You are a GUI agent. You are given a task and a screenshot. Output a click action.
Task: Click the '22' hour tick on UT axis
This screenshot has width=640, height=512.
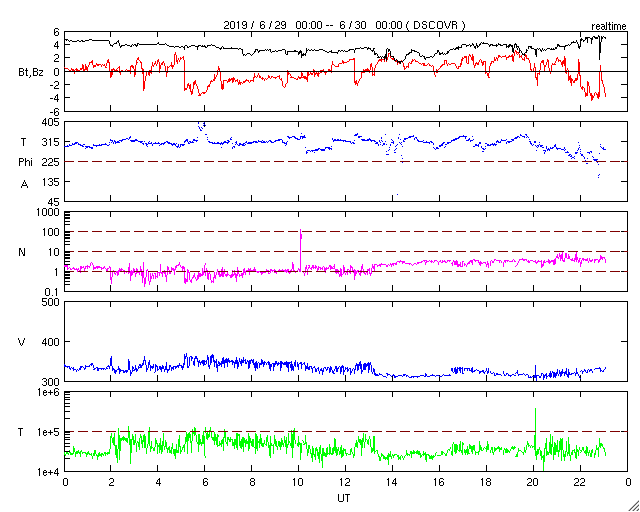[580, 481]
